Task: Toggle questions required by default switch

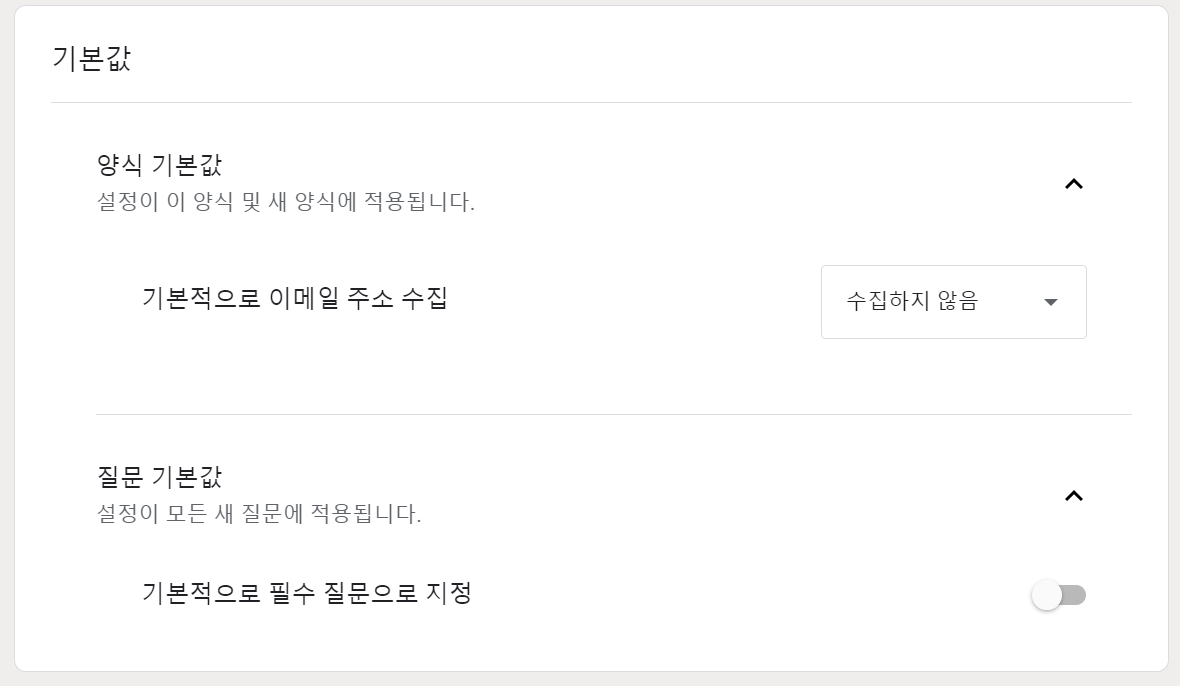Action: [x=1061, y=594]
